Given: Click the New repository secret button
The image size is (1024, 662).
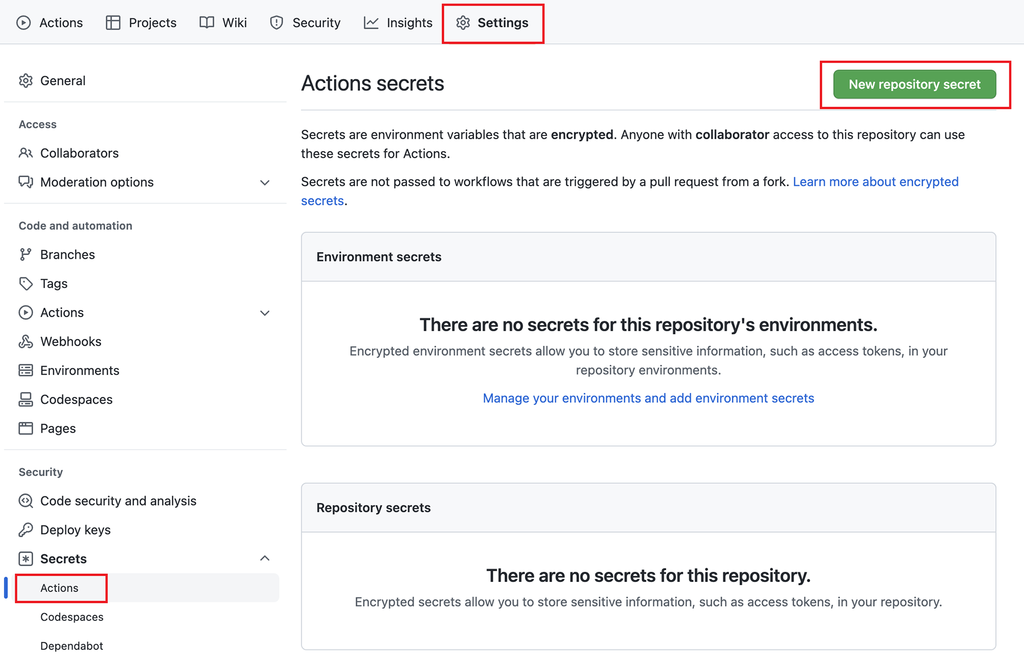Looking at the screenshot, I should click(914, 84).
